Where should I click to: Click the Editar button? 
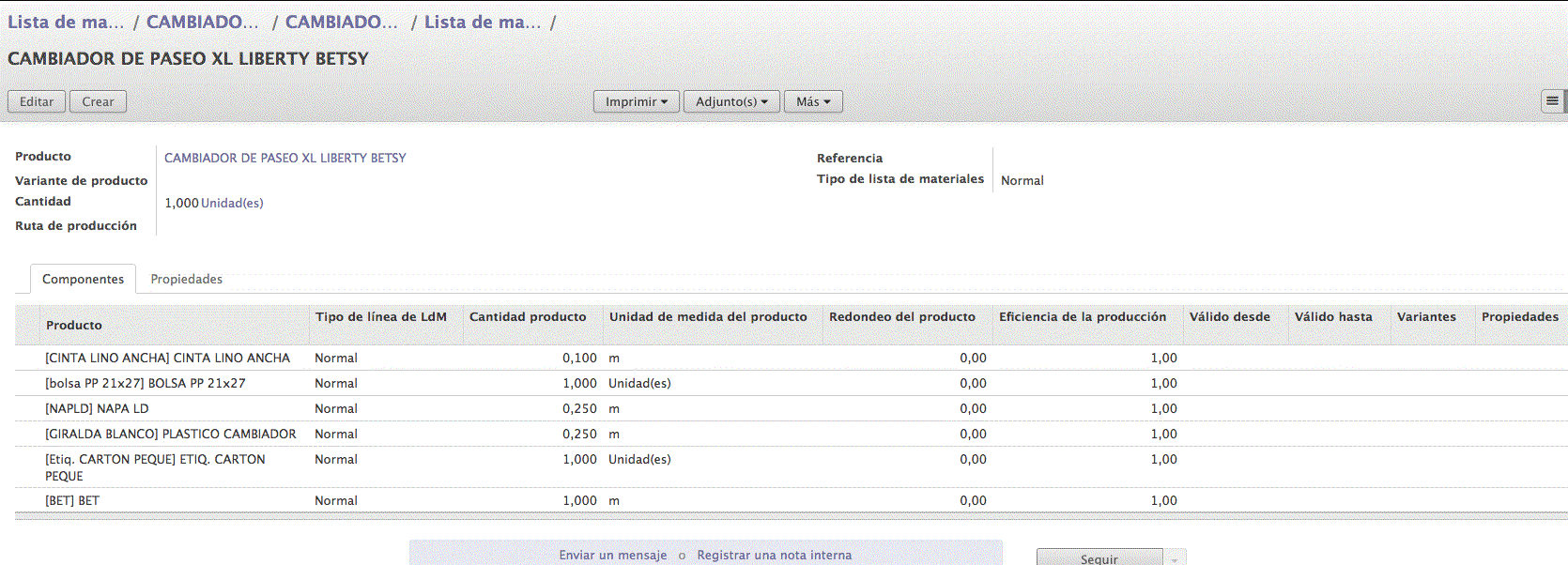coord(37,101)
